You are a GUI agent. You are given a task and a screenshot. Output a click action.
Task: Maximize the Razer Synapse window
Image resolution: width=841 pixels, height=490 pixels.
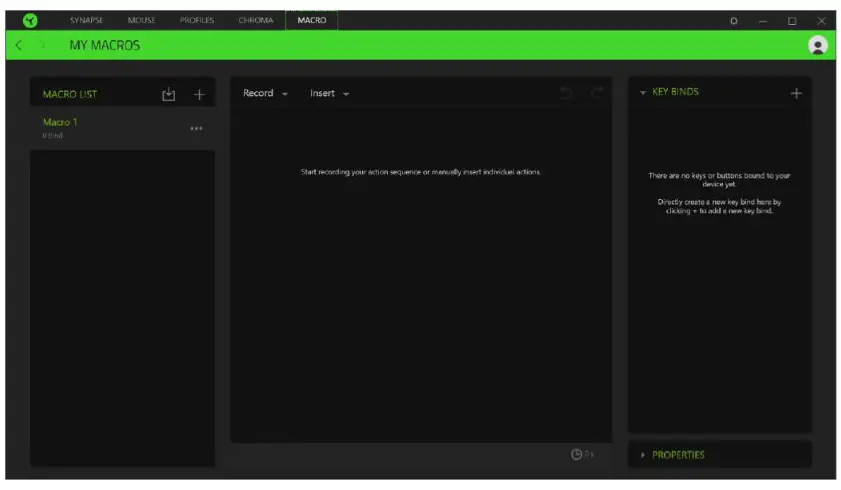coord(792,21)
